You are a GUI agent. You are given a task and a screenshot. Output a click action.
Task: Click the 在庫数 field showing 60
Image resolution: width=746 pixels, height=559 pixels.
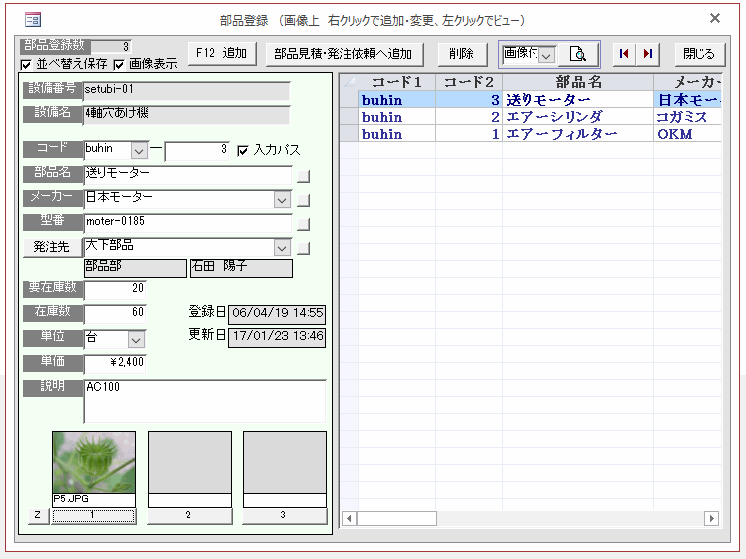(115, 314)
